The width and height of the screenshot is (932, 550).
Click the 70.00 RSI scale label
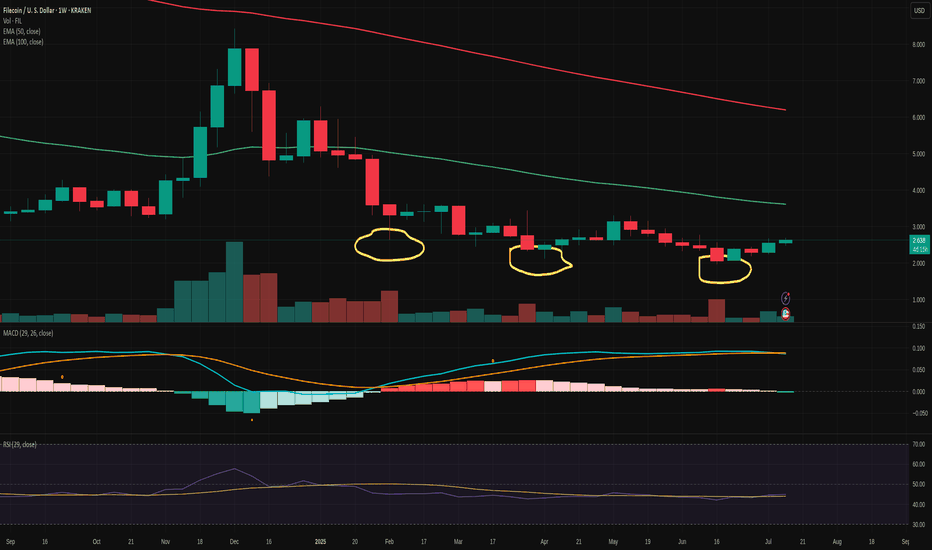[918, 444]
